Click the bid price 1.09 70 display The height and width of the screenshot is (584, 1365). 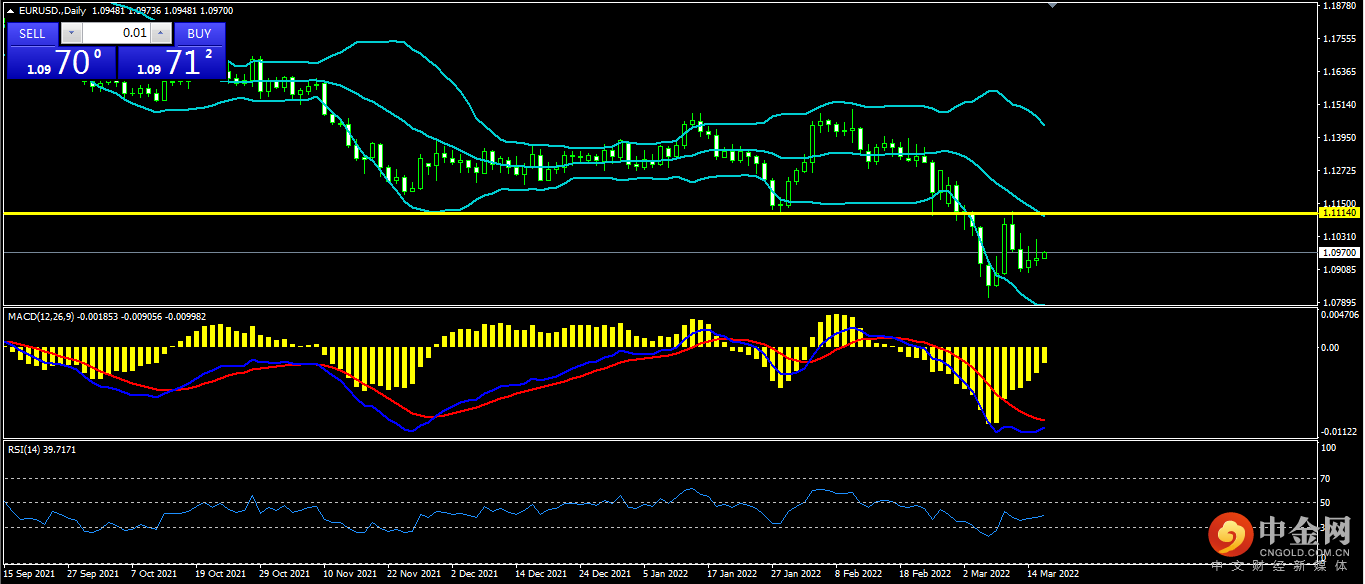click(62, 63)
